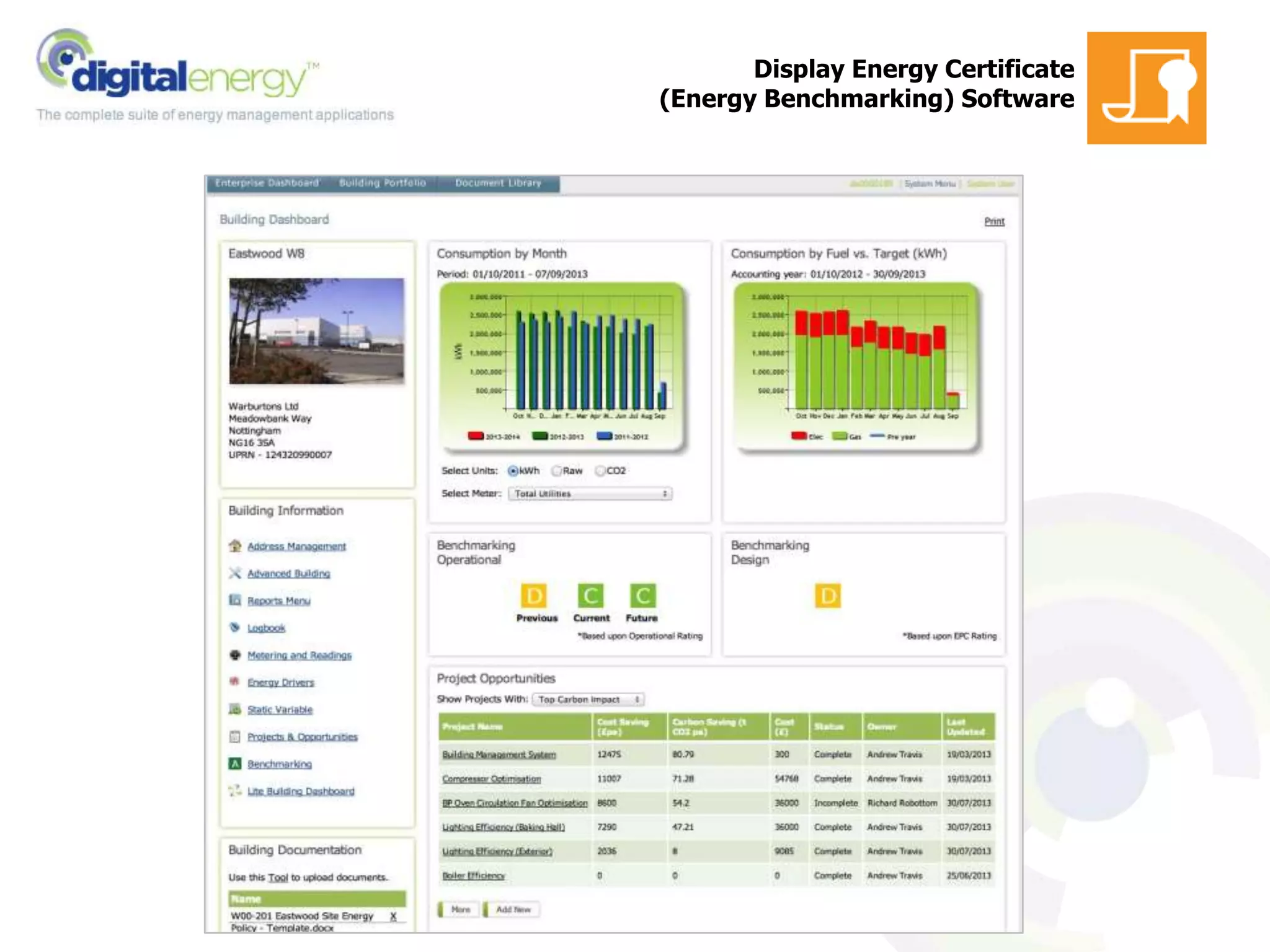Image resolution: width=1270 pixels, height=952 pixels.
Task: Click the green Benchmarking A icon
Action: pos(235,764)
